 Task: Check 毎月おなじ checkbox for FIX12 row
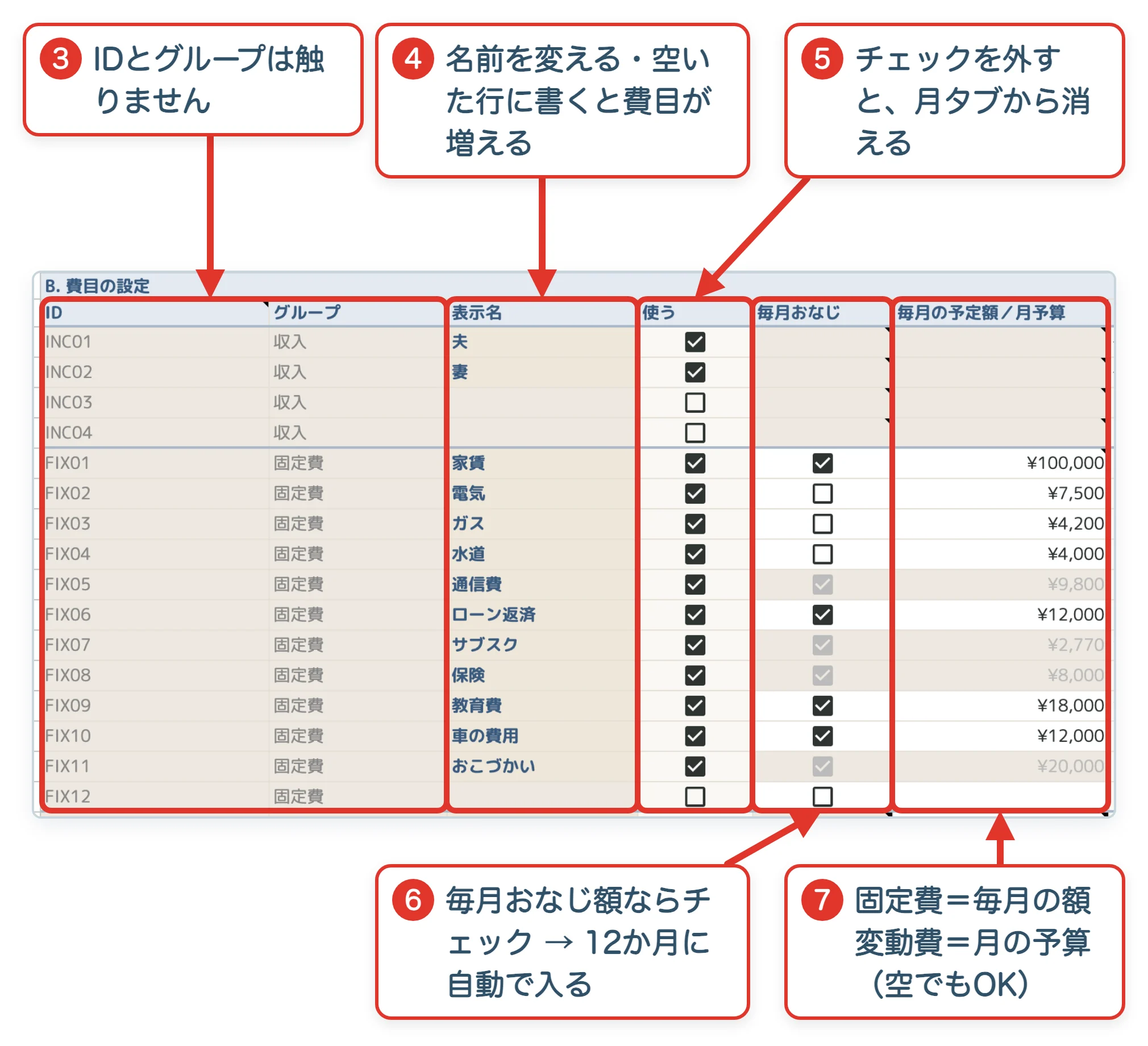pos(822,796)
